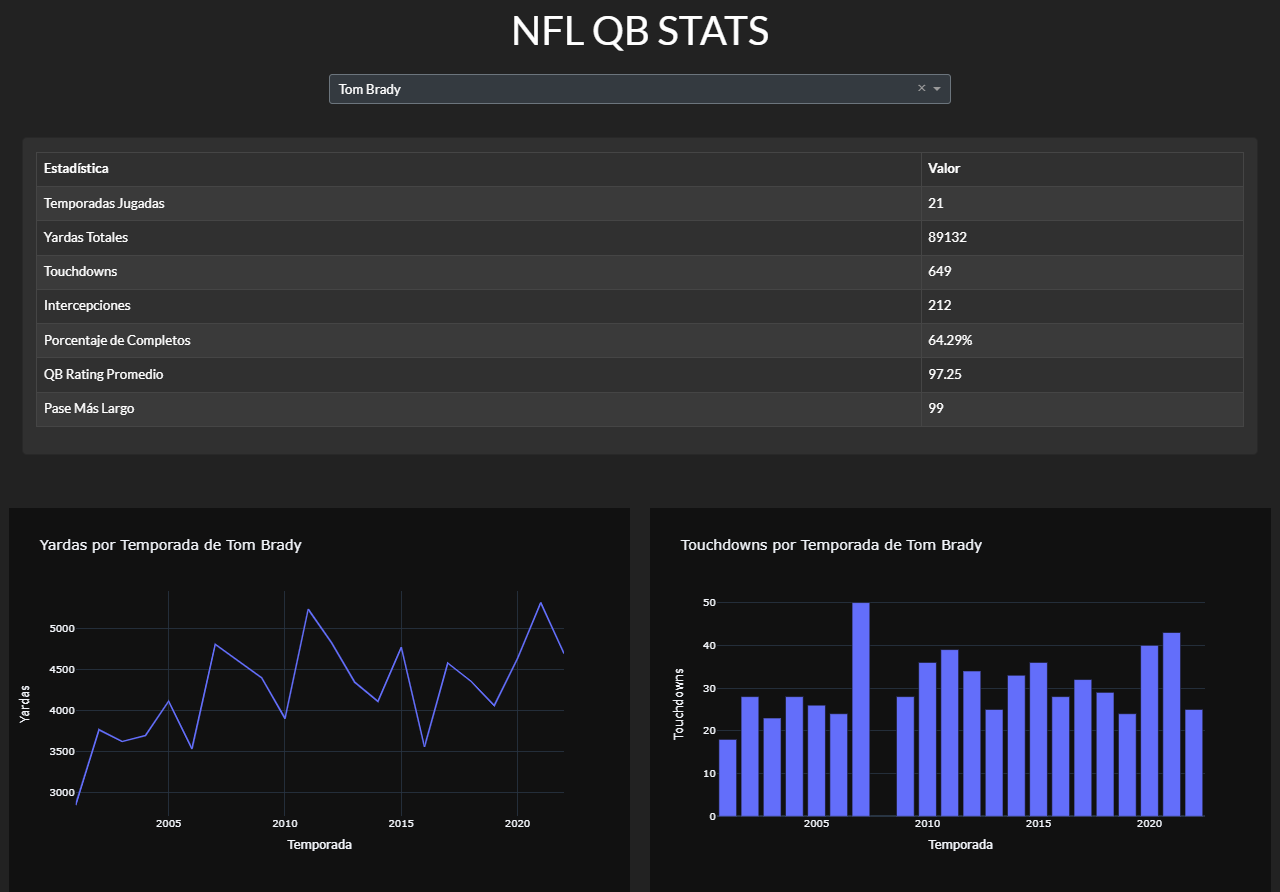Click the QB Rating Promedio label
The height and width of the screenshot is (892, 1280).
tap(104, 374)
